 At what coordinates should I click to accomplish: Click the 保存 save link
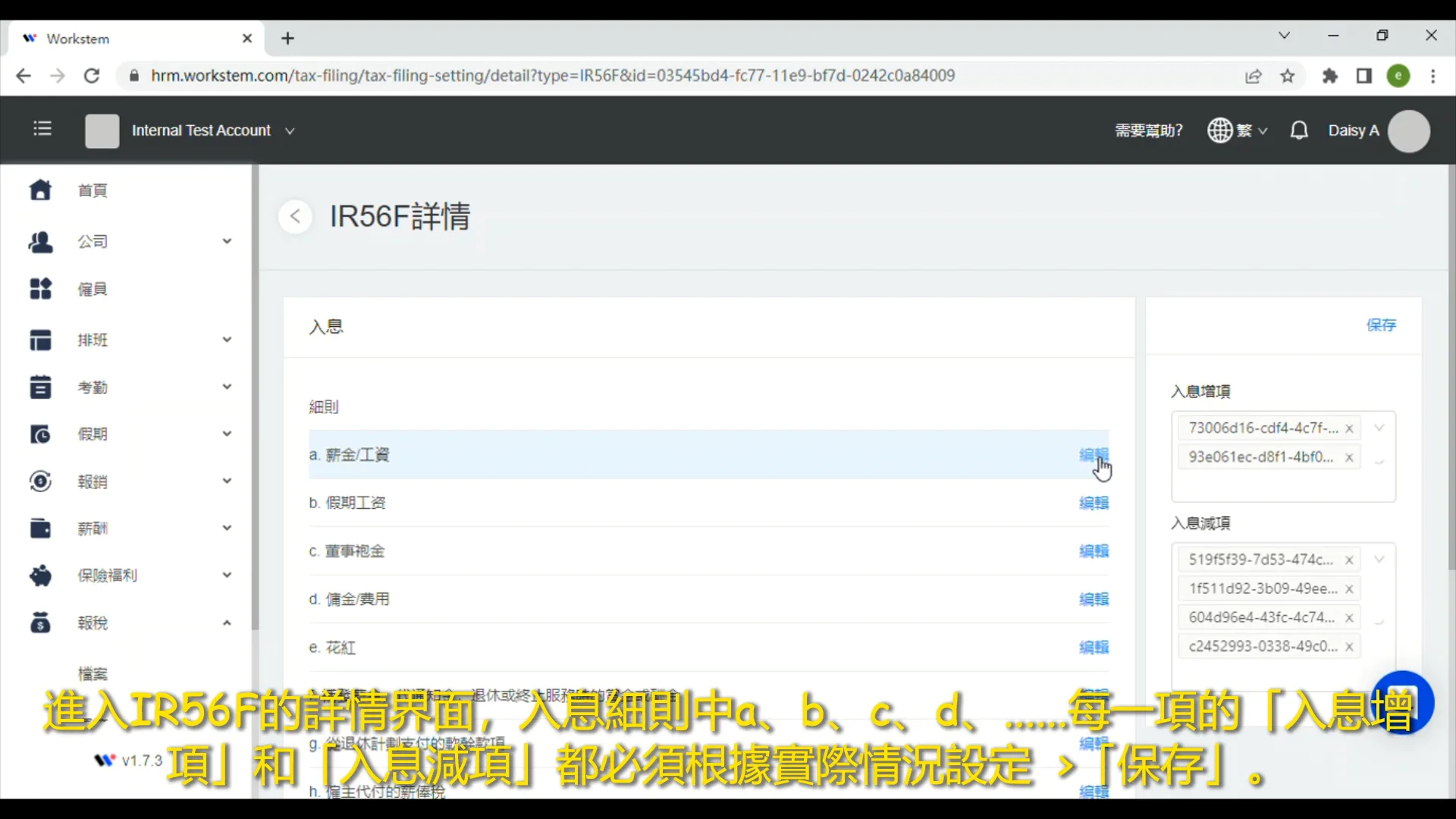1382,325
